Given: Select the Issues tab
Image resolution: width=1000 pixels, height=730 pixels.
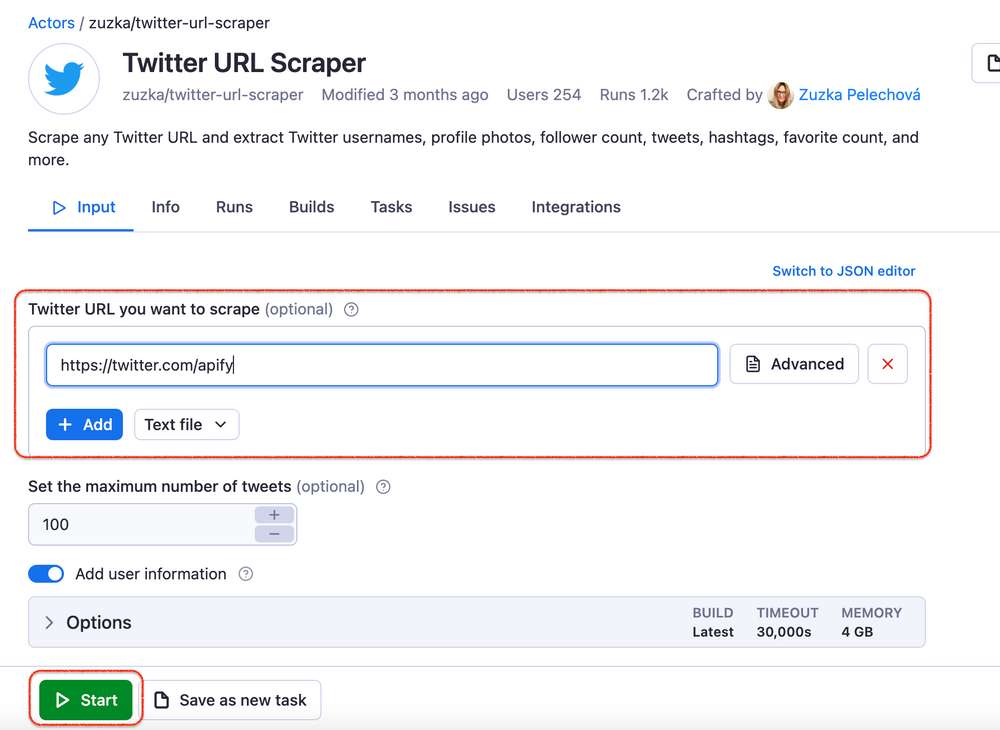Looking at the screenshot, I should point(472,207).
